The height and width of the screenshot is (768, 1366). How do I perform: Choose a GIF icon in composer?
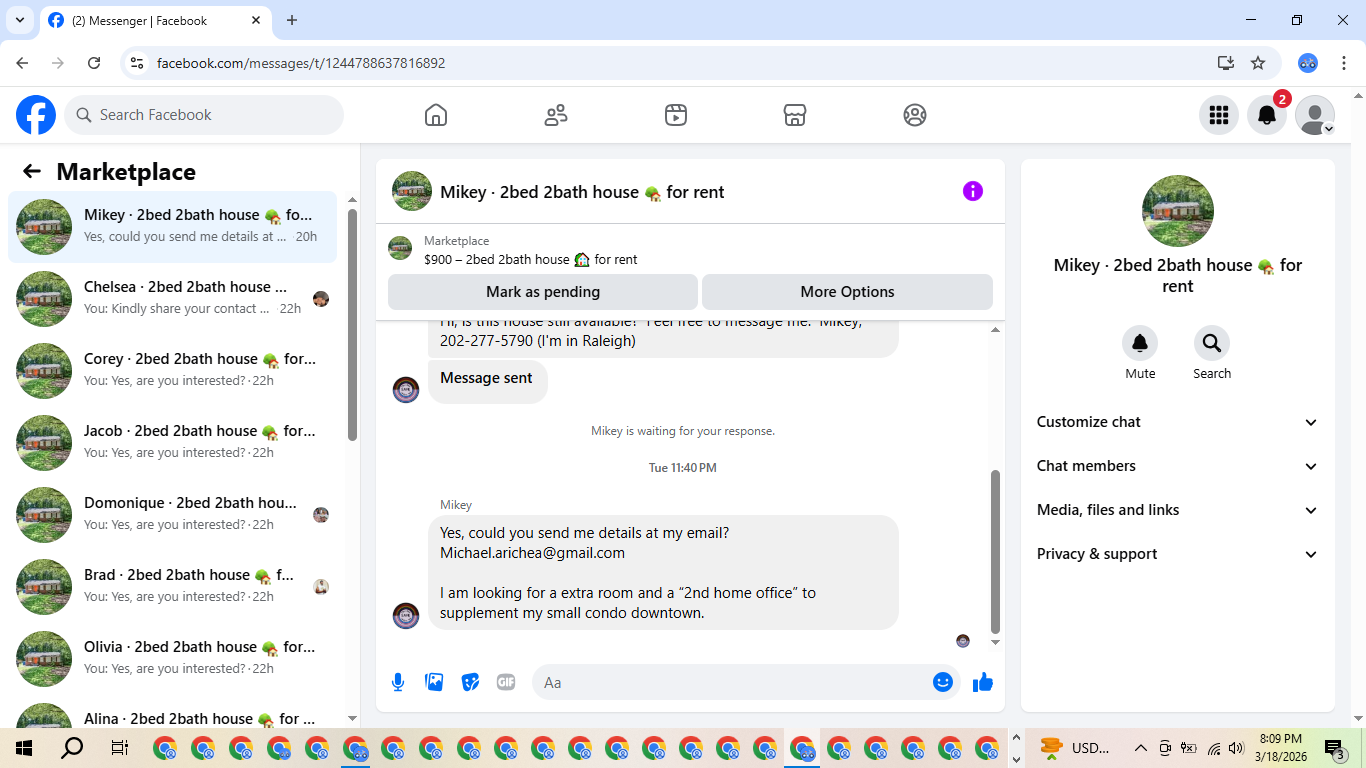[506, 682]
